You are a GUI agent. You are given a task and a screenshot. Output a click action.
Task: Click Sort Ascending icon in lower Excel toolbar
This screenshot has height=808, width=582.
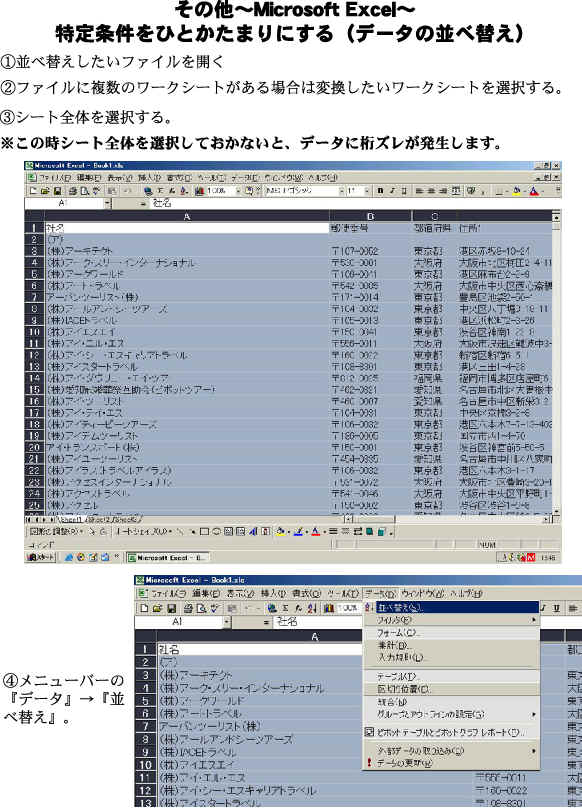coord(311,609)
